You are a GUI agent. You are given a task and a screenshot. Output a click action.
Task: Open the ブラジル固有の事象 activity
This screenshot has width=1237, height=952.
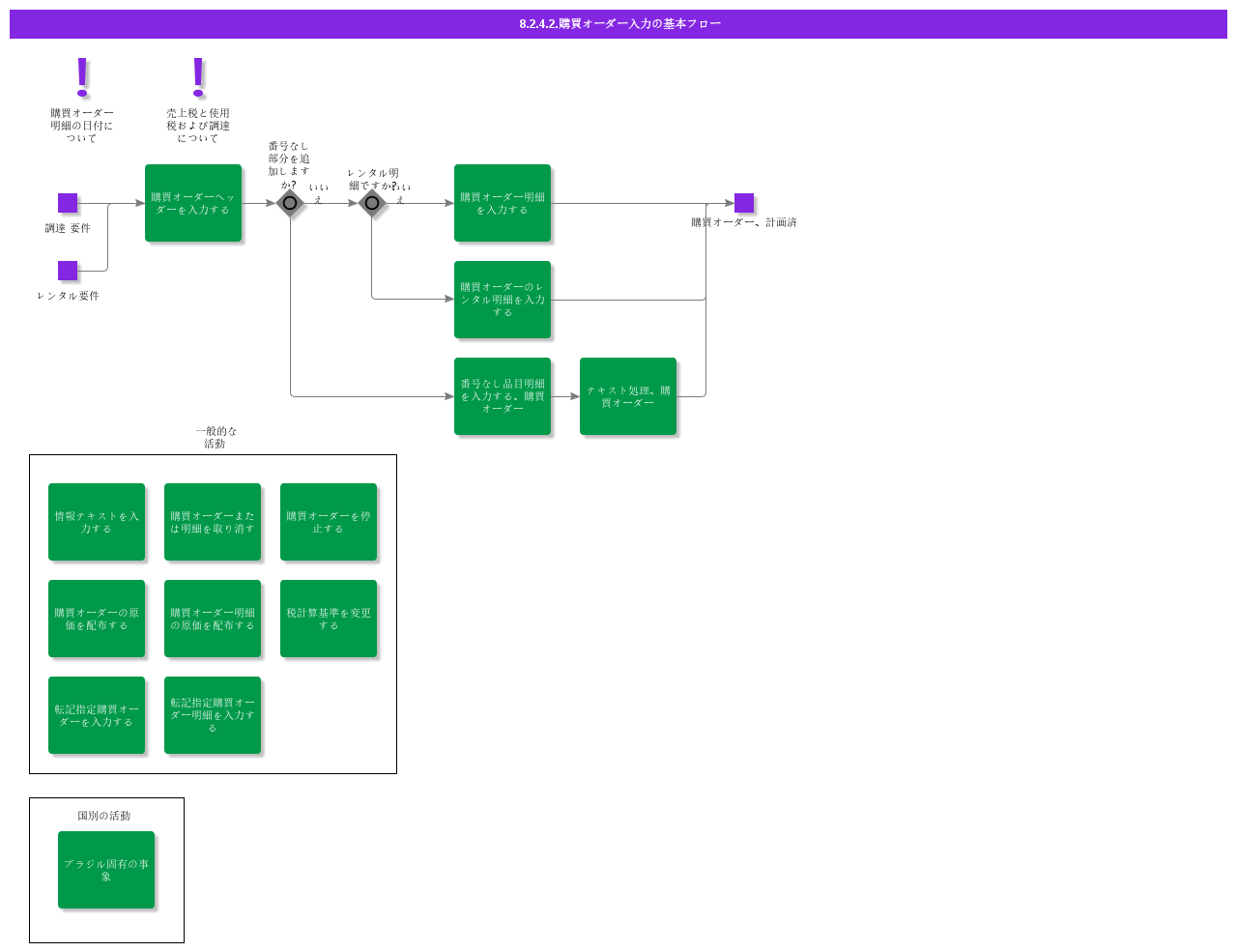pyautogui.click(x=106, y=870)
